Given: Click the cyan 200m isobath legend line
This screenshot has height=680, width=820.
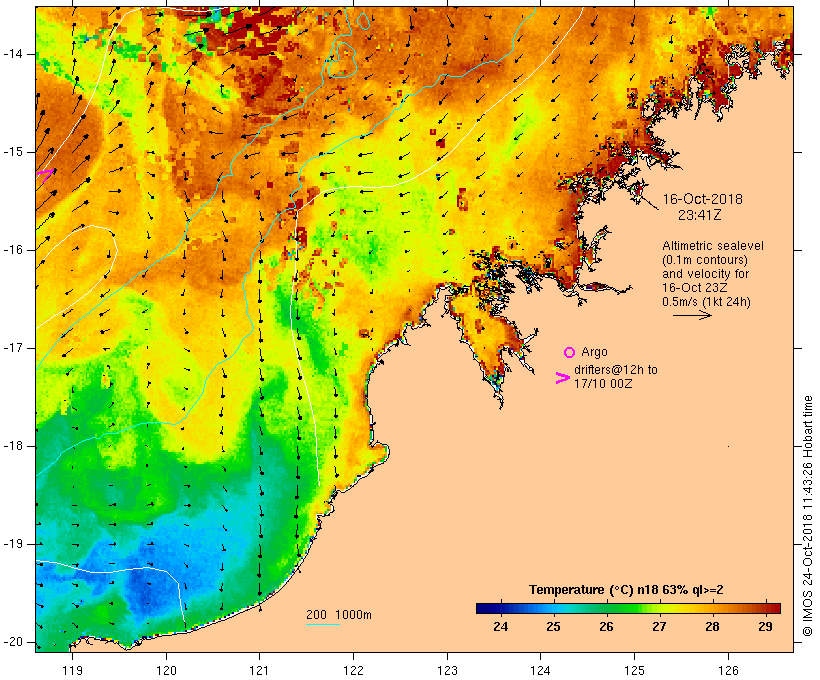Looking at the screenshot, I should [323, 624].
